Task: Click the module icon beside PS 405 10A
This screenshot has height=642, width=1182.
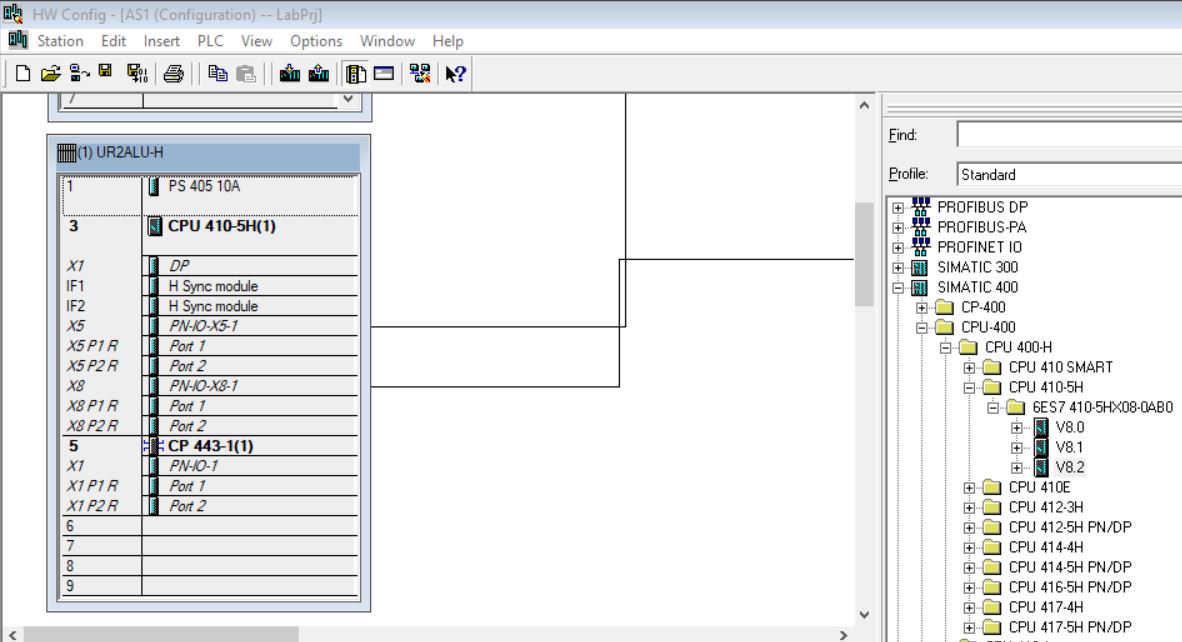Action: pos(154,186)
